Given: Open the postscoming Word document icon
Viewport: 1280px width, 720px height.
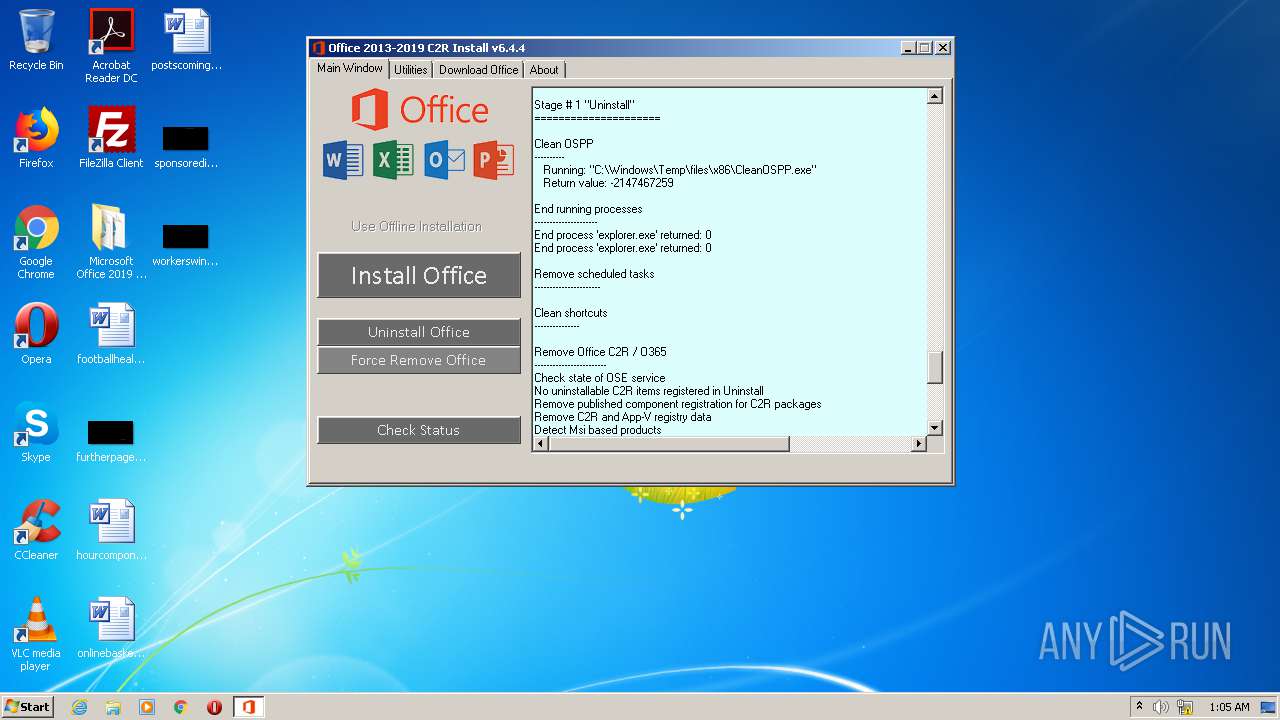Looking at the screenshot, I should [x=186, y=40].
